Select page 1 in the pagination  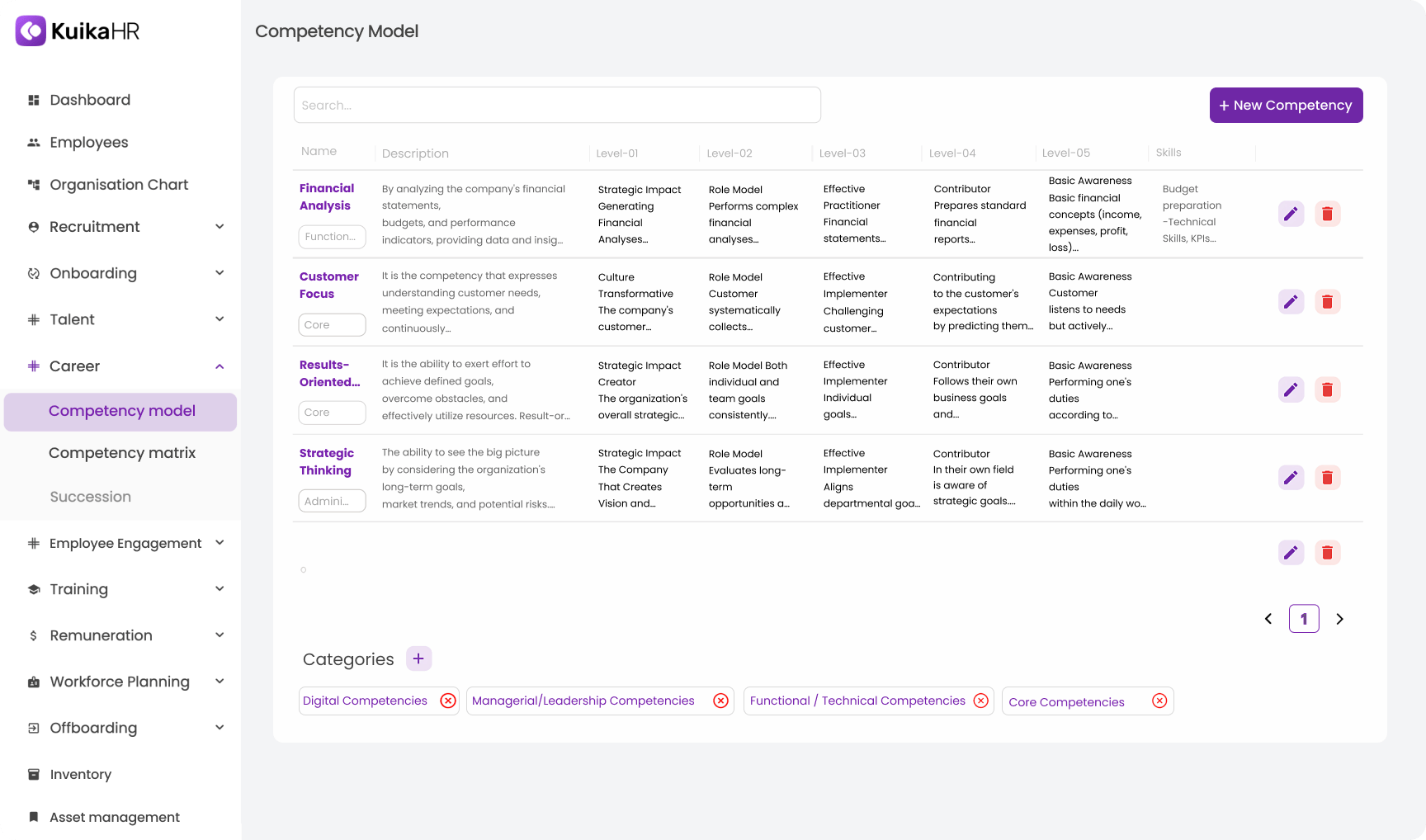pyautogui.click(x=1304, y=618)
